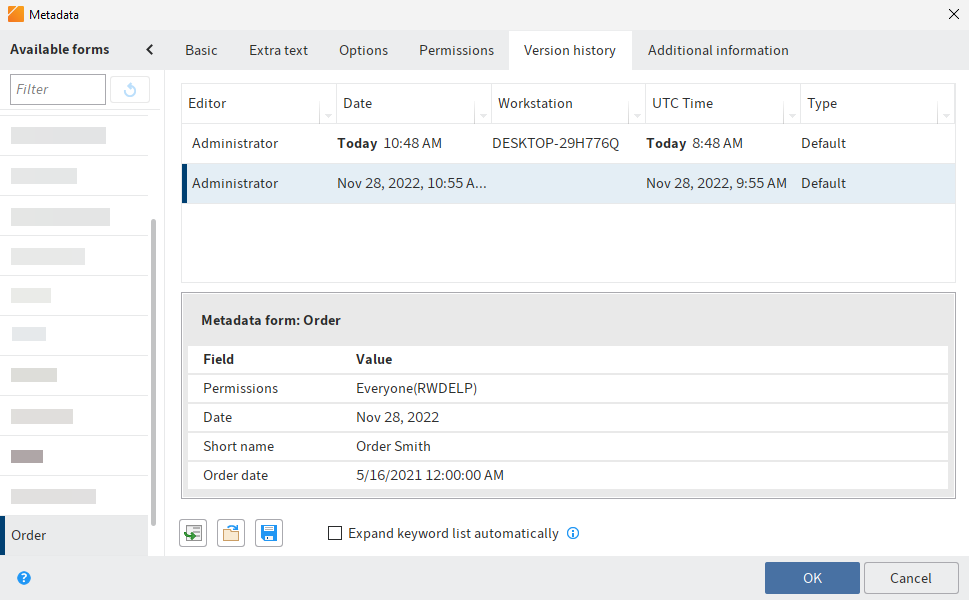This screenshot has height=600, width=969.
Task: Open the Extra text tab
Action: point(278,50)
